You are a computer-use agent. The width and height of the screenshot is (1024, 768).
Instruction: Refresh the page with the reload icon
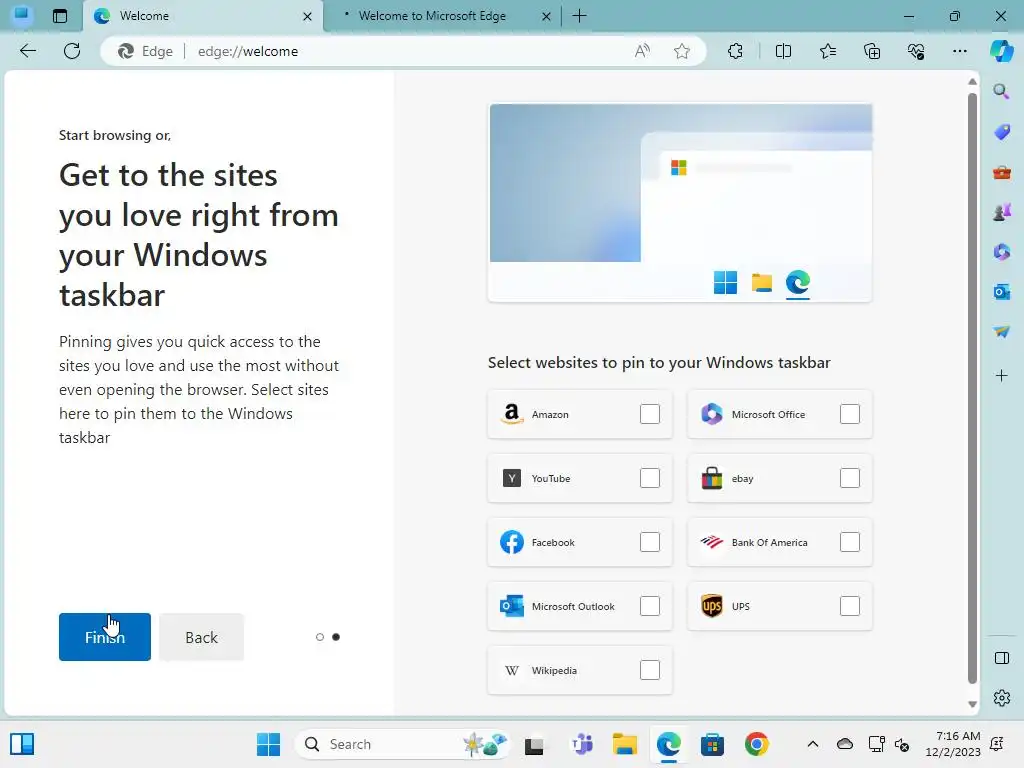pos(72,51)
